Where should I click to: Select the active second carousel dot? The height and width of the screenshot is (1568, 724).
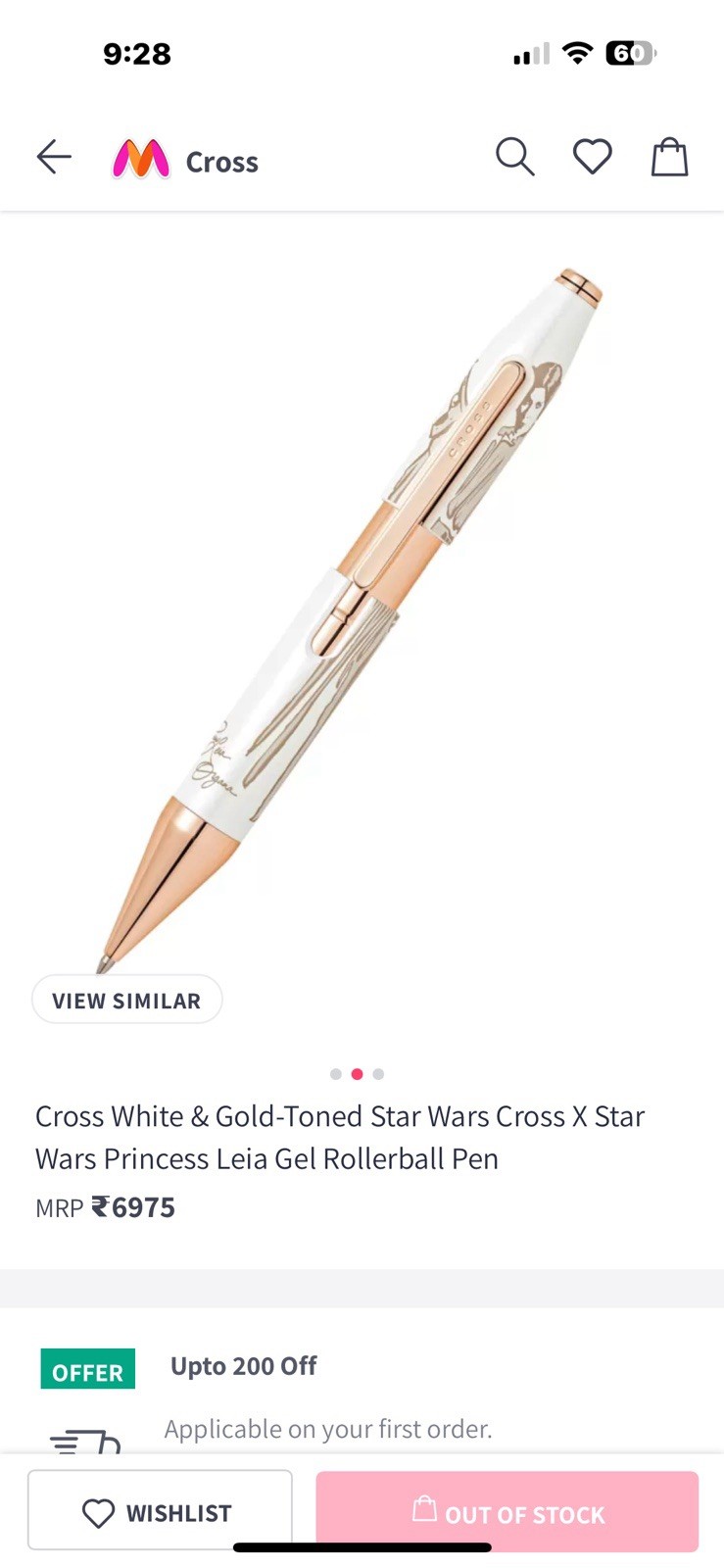(357, 1074)
